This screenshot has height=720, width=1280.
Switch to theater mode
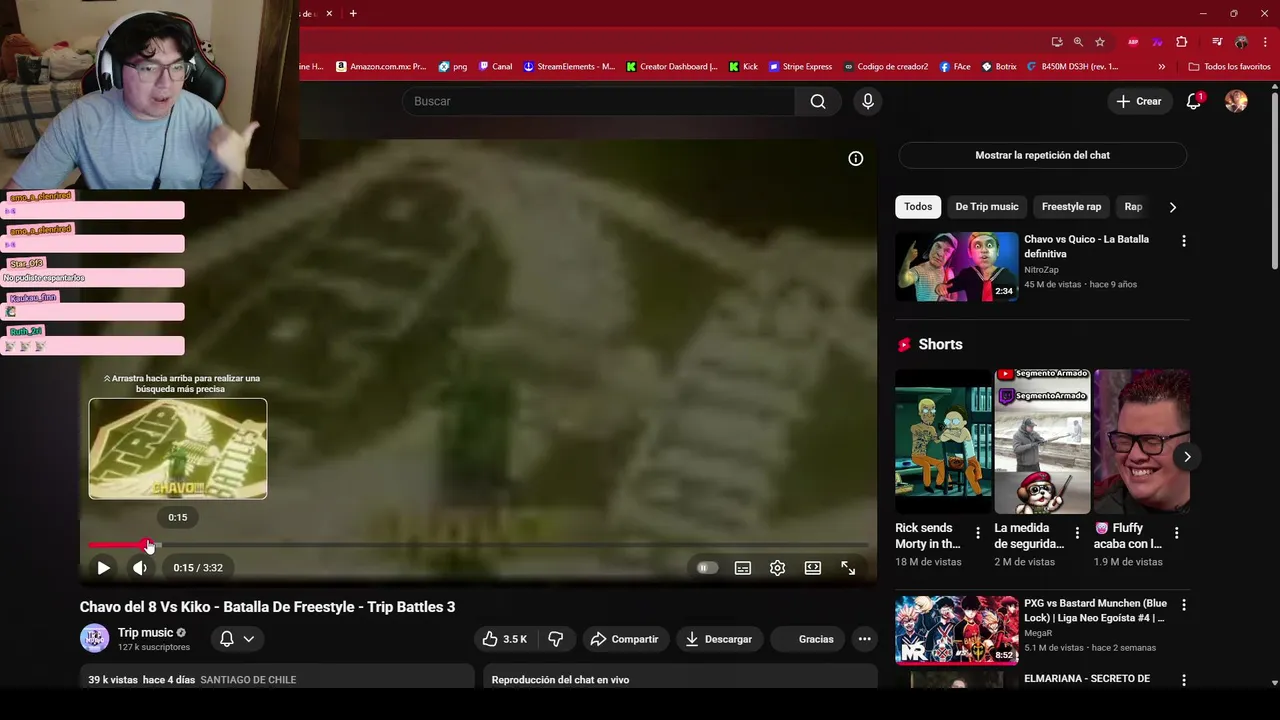[813, 568]
